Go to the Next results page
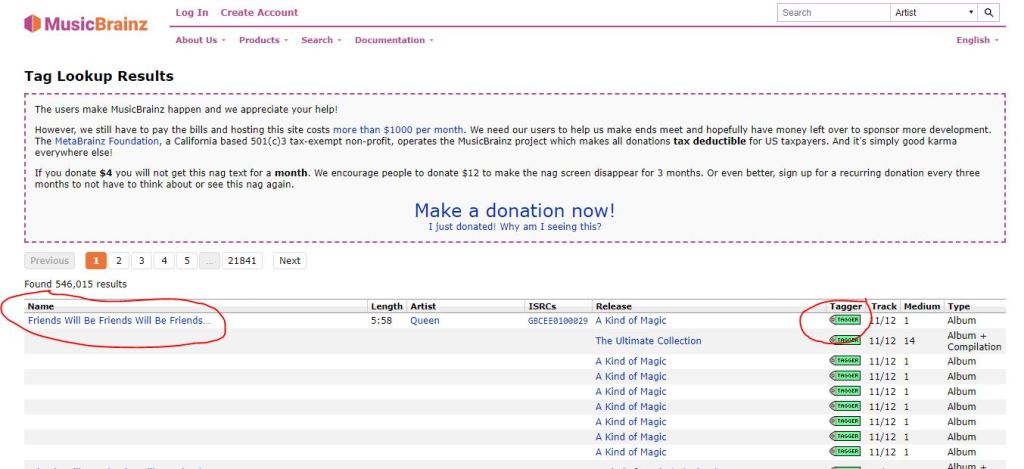Viewport: 1024px width, 469px height. 289,261
